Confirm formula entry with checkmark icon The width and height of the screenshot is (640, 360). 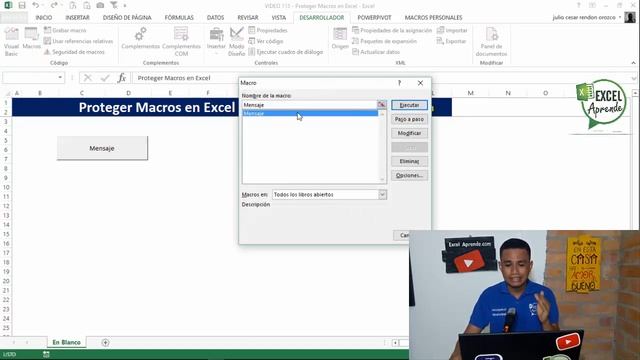(x=105, y=78)
